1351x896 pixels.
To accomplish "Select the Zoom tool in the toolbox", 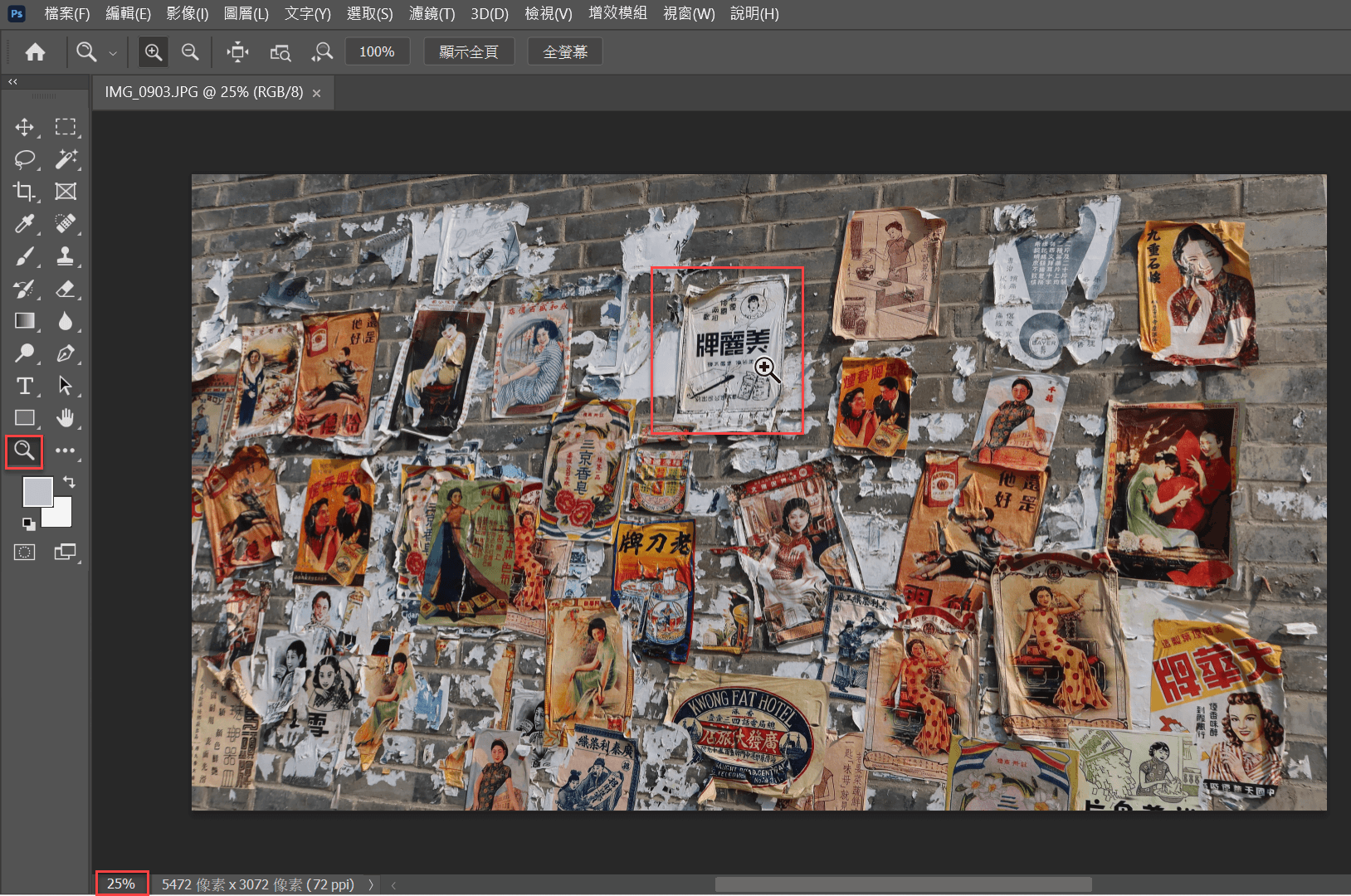I will coord(24,450).
